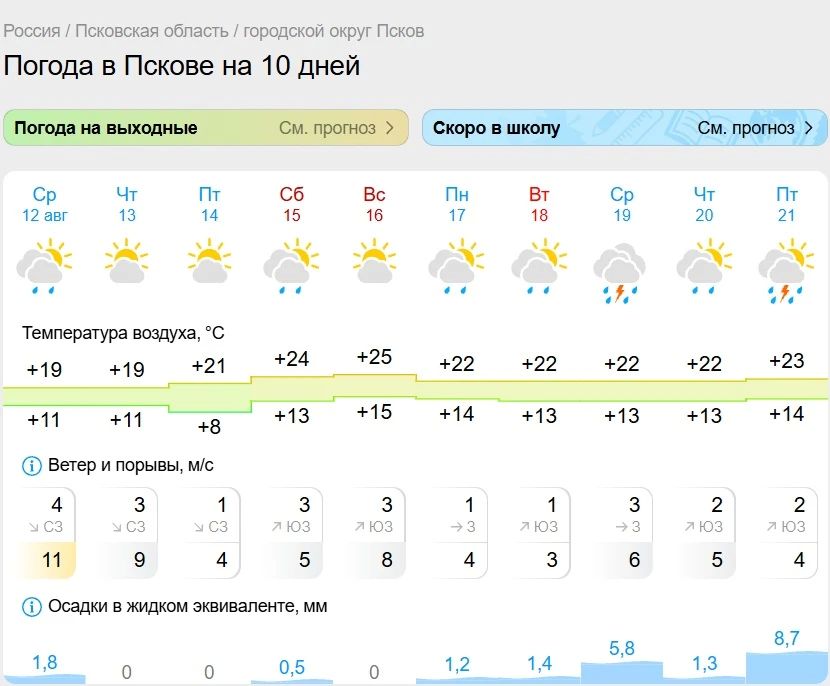The image size is (830, 686).
Task: Select Saturday 15 weather icon
Action: tap(291, 266)
